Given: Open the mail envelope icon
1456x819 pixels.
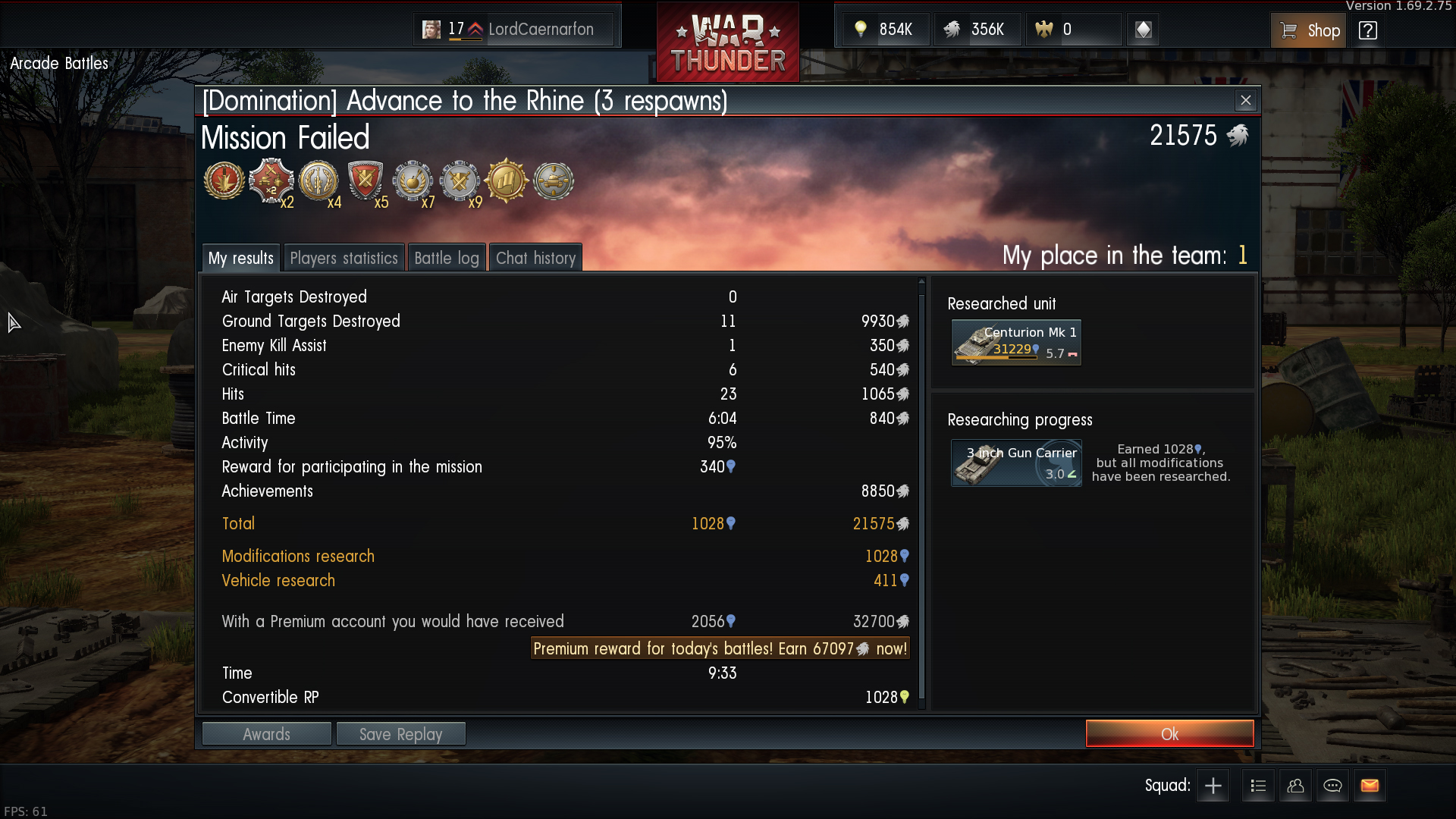Looking at the screenshot, I should pos(1370,786).
